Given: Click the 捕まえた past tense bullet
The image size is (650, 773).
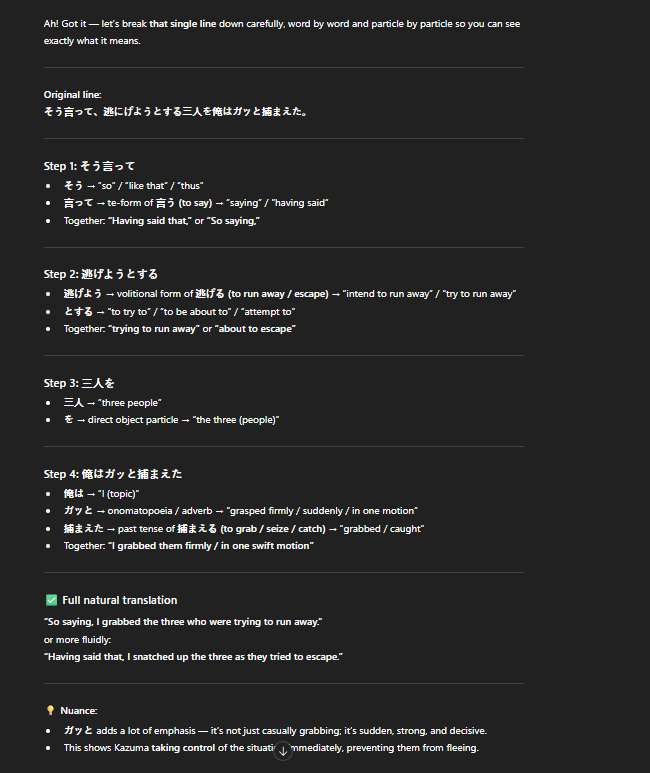Looking at the screenshot, I should tap(244, 529).
